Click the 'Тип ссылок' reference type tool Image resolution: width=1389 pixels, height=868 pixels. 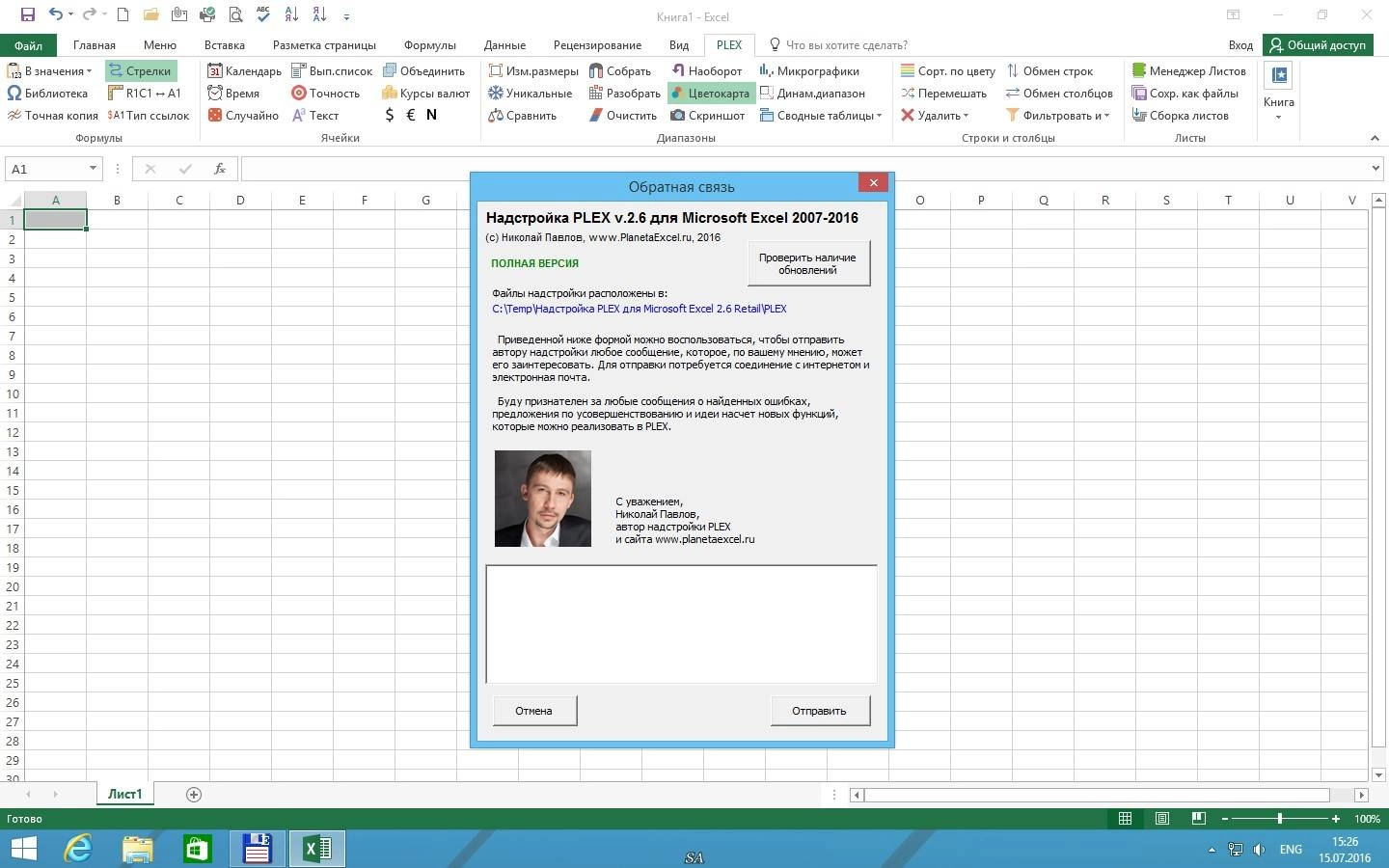coord(149,116)
